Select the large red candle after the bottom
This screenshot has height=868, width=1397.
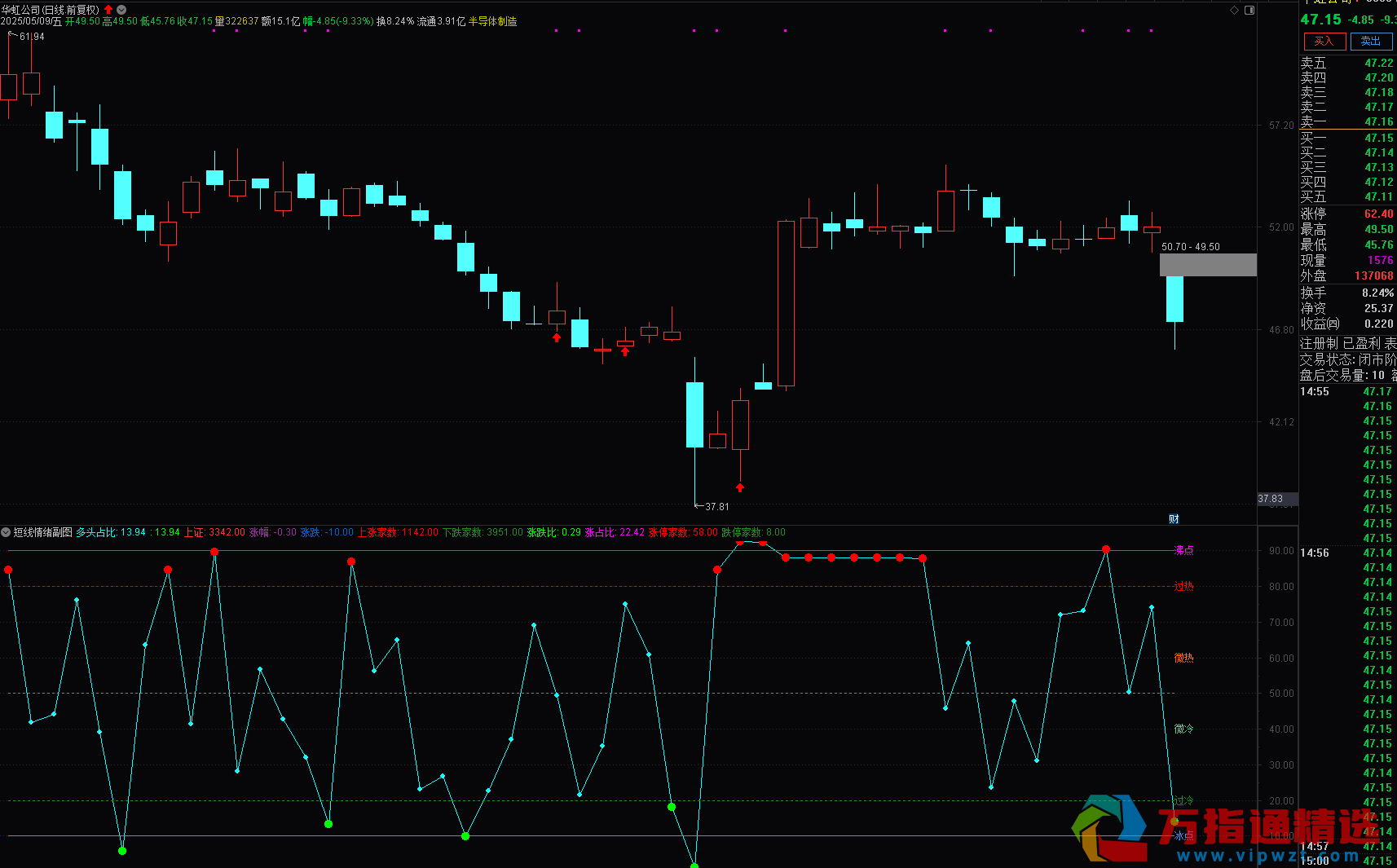[786, 303]
